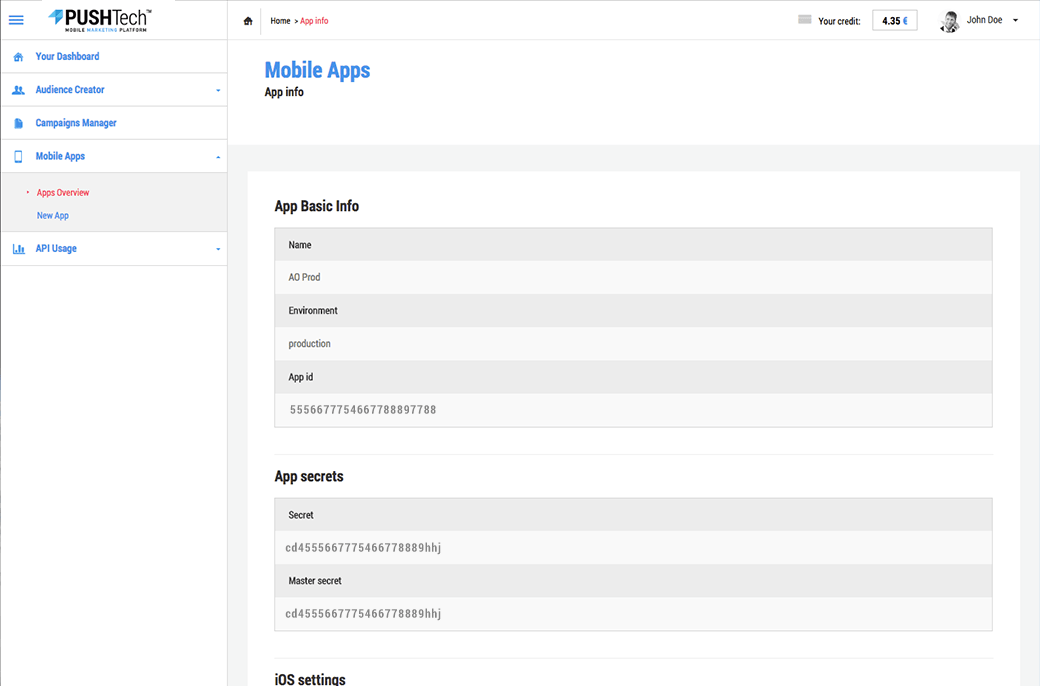Click the Secret row label

click(300, 515)
